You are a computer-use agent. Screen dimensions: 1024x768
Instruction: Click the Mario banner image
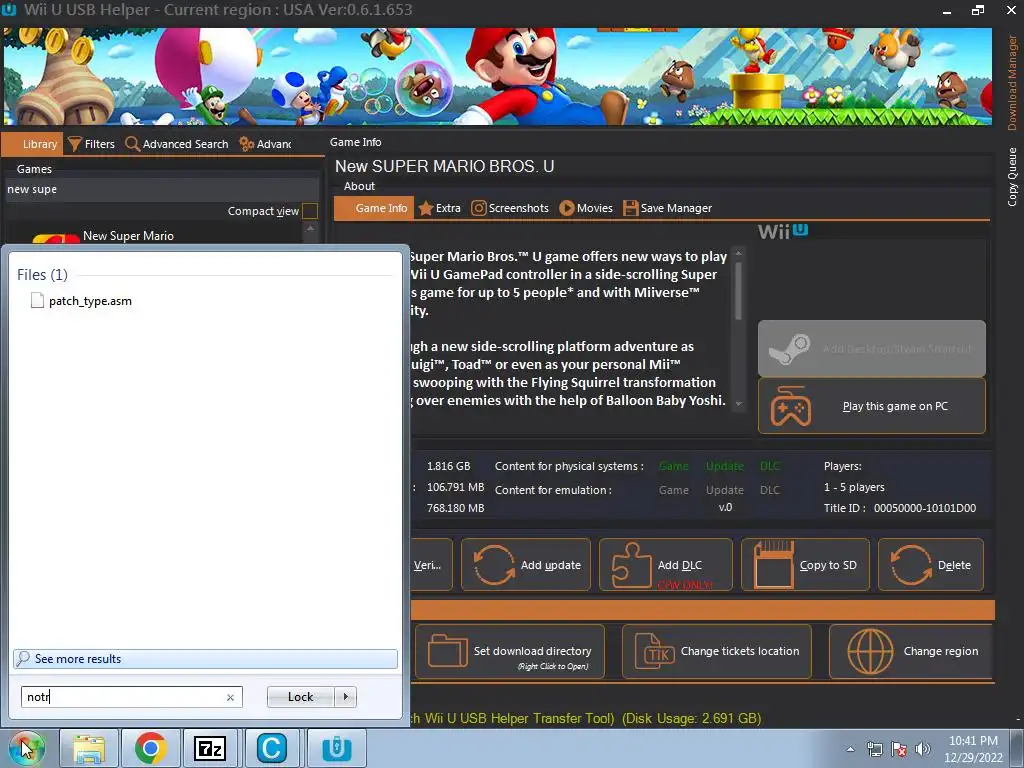(498, 76)
